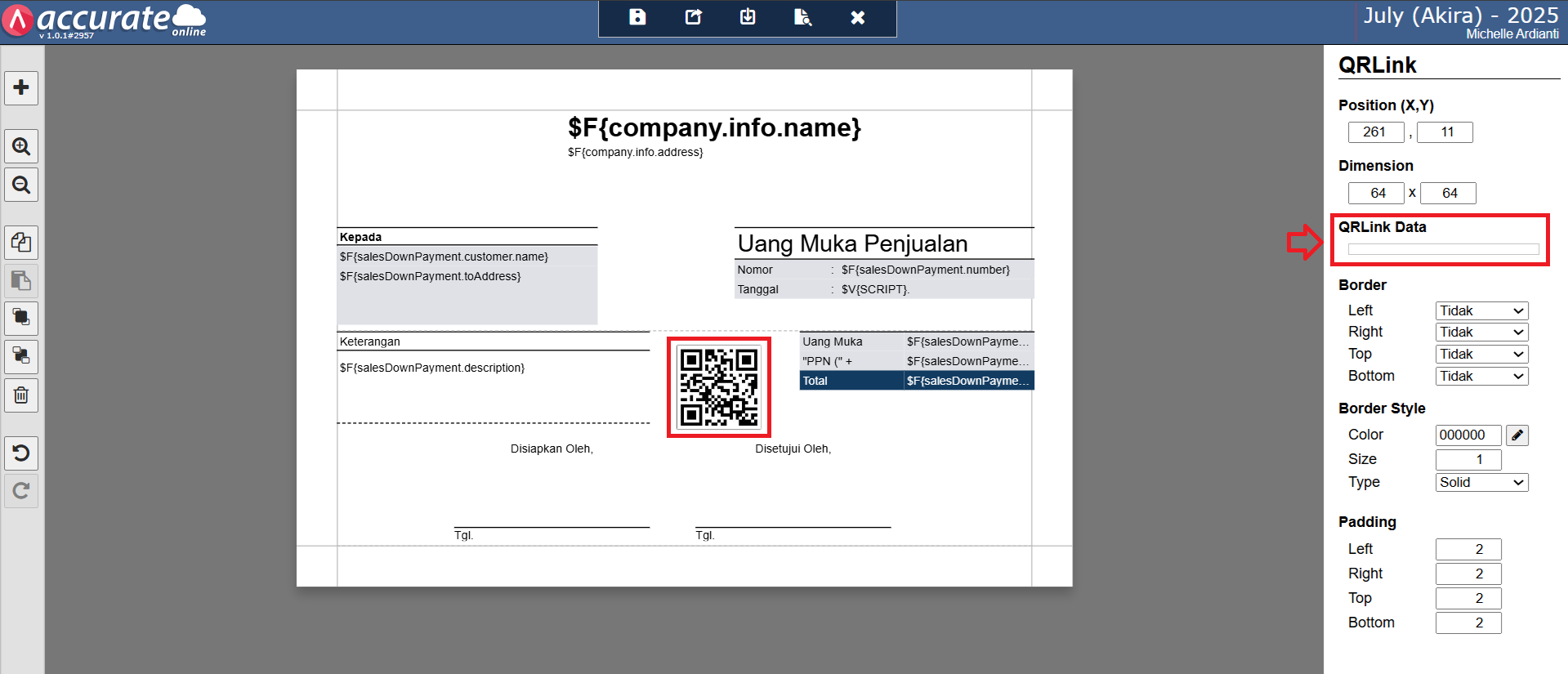
Task: Click the Padding Left input field
Action: click(x=1468, y=549)
